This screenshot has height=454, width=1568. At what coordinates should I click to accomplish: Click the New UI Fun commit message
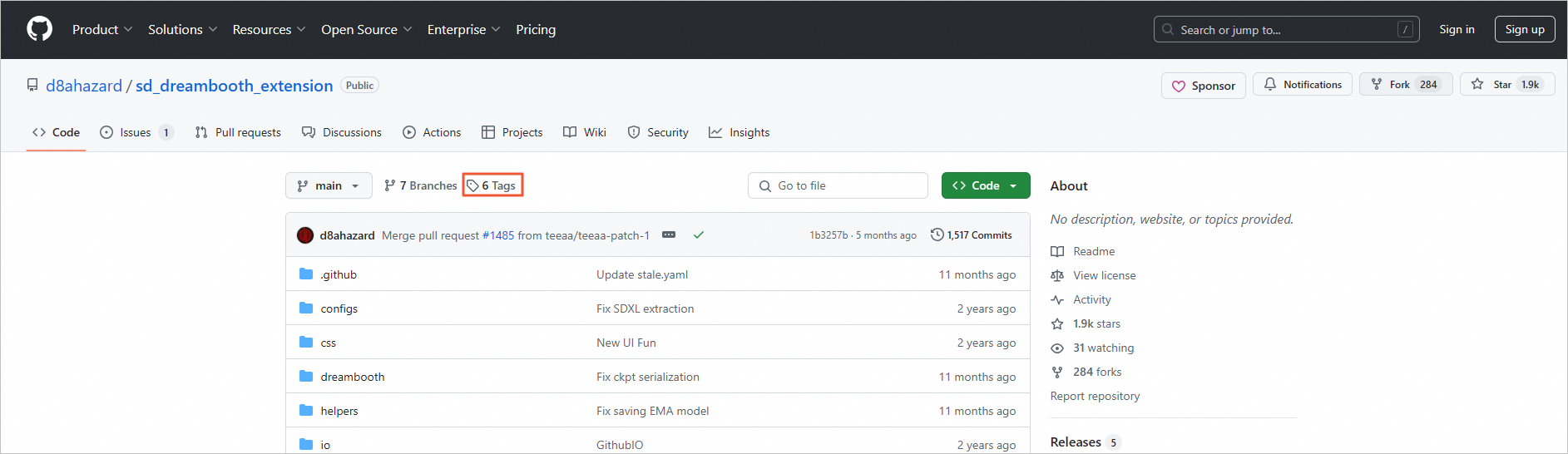coord(626,343)
